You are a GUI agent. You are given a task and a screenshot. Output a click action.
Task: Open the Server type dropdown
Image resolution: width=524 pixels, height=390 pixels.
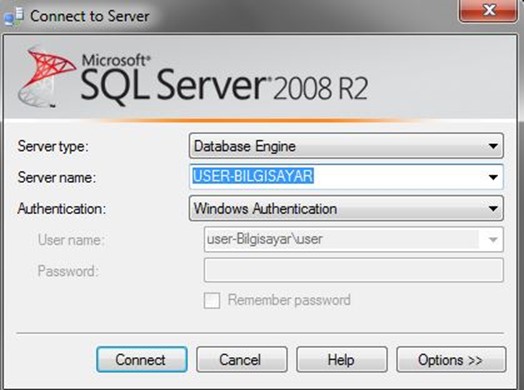pos(346,146)
